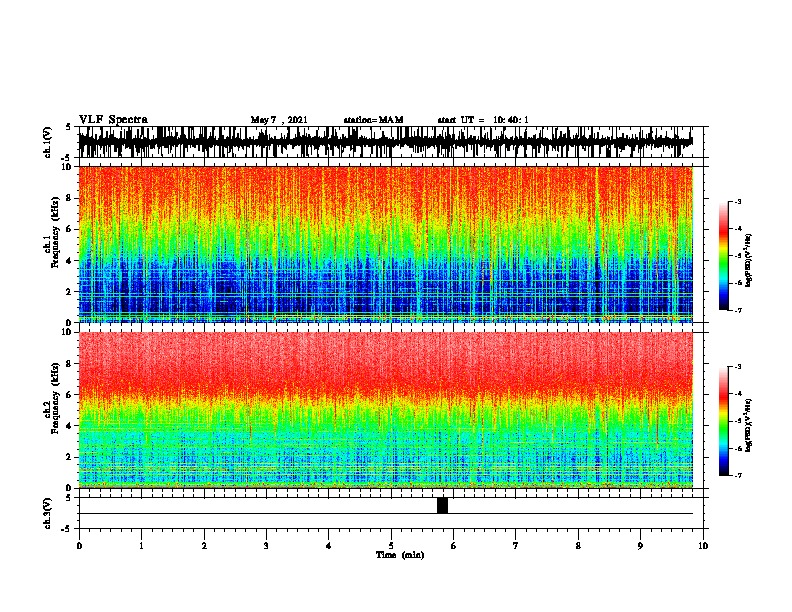Click ch.2 frequency tick label "2"
This screenshot has width=792, height=612.
pos(70,457)
